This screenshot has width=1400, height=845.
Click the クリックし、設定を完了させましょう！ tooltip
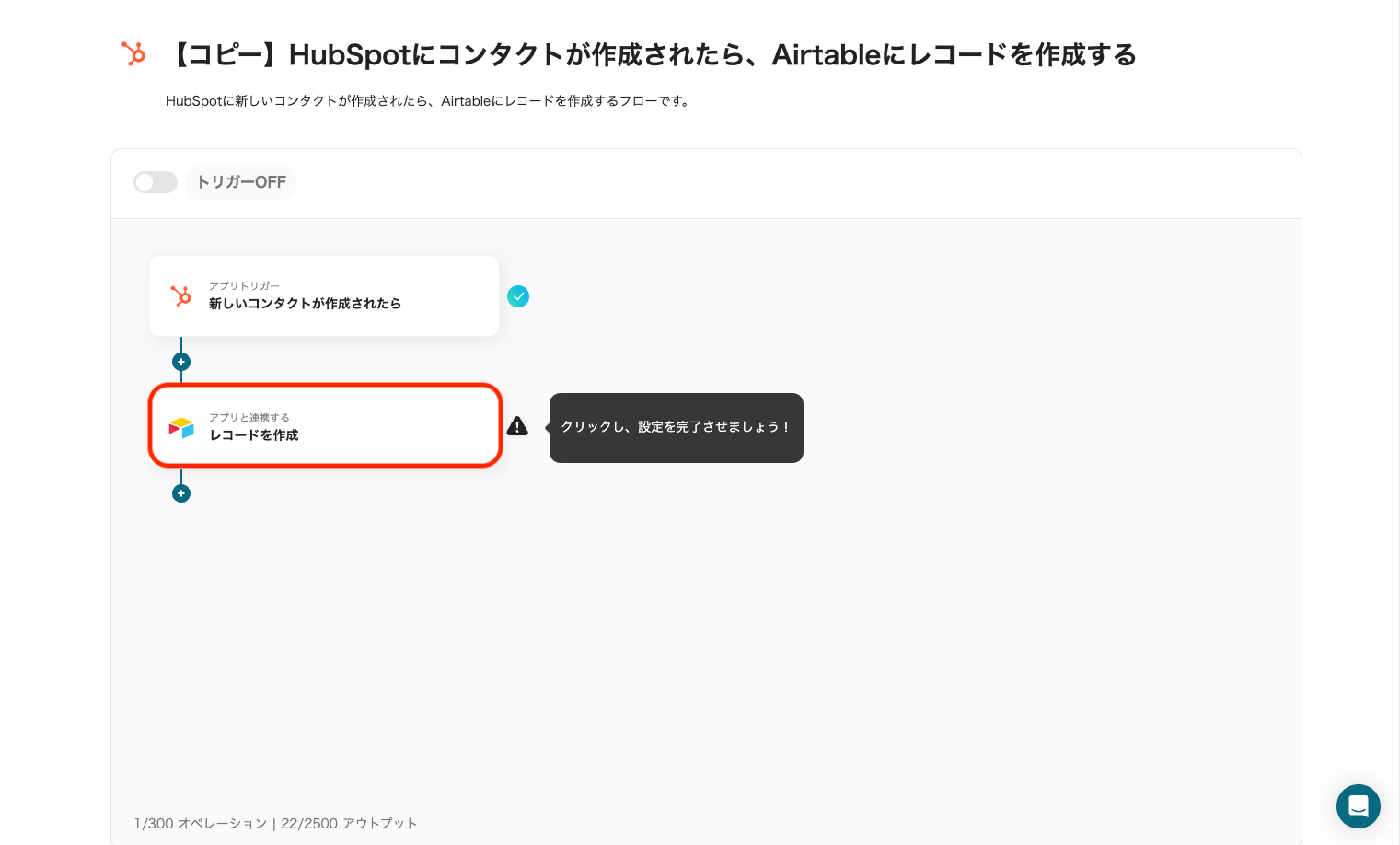(x=677, y=428)
